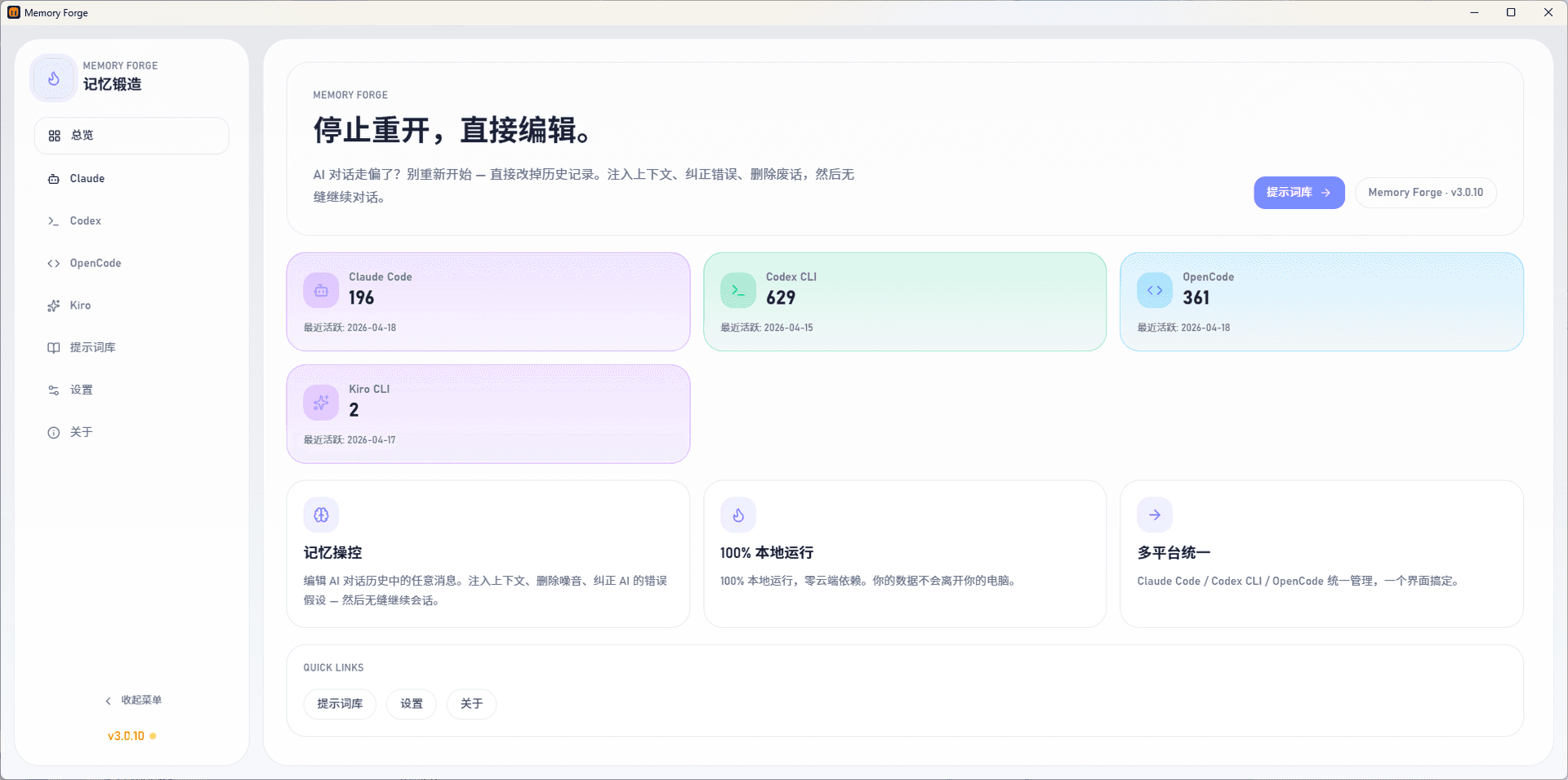The image size is (1568, 780).
Task: Click the OpenCode angle brackets icon
Action: pyautogui.click(x=1154, y=291)
